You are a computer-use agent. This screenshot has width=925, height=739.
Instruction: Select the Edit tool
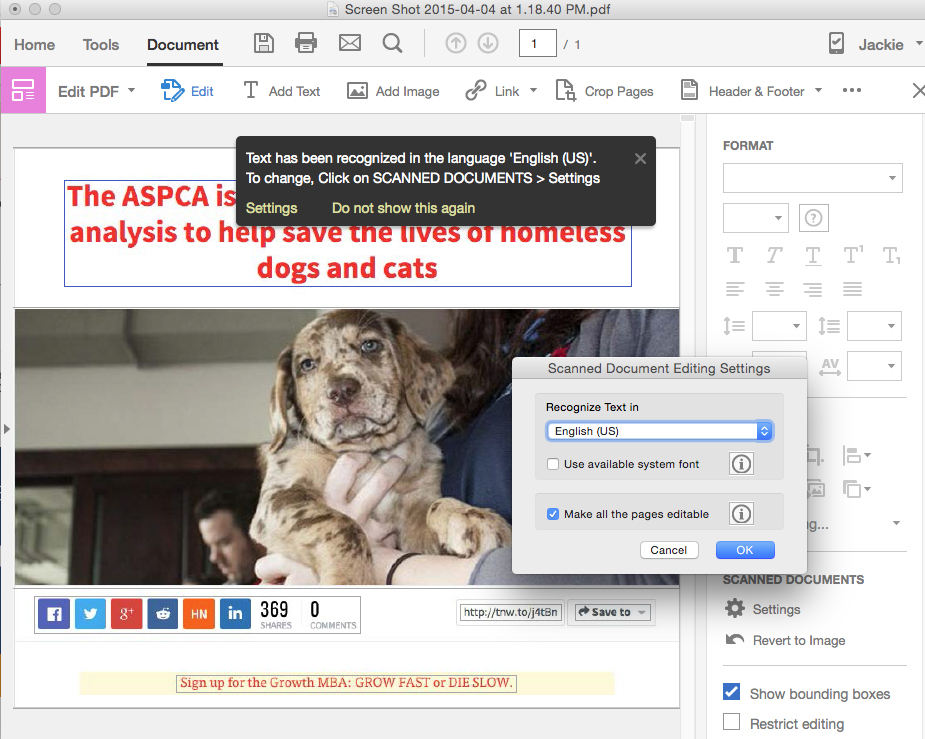click(187, 91)
